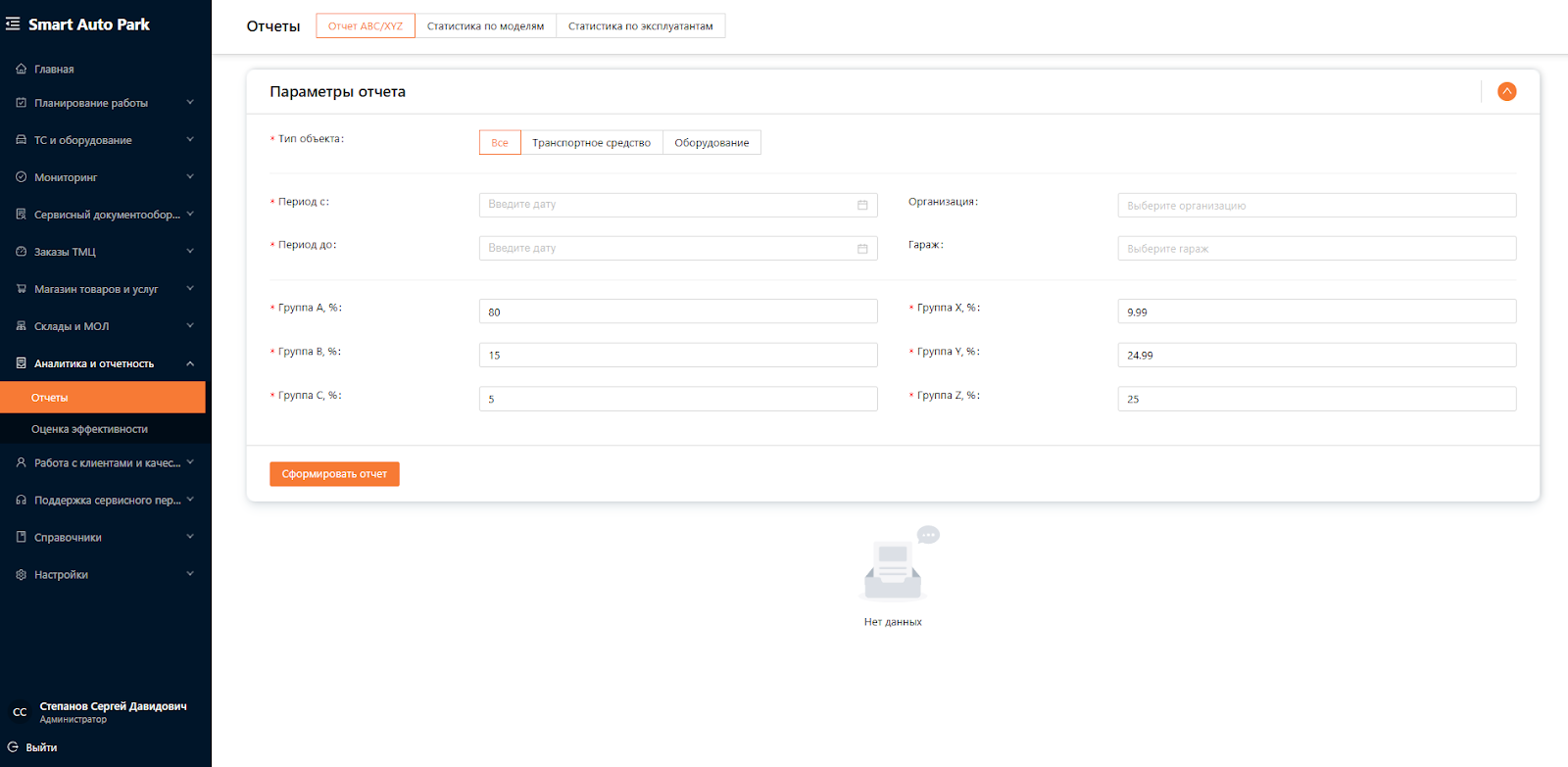Select Все object type option

pyautogui.click(x=500, y=143)
